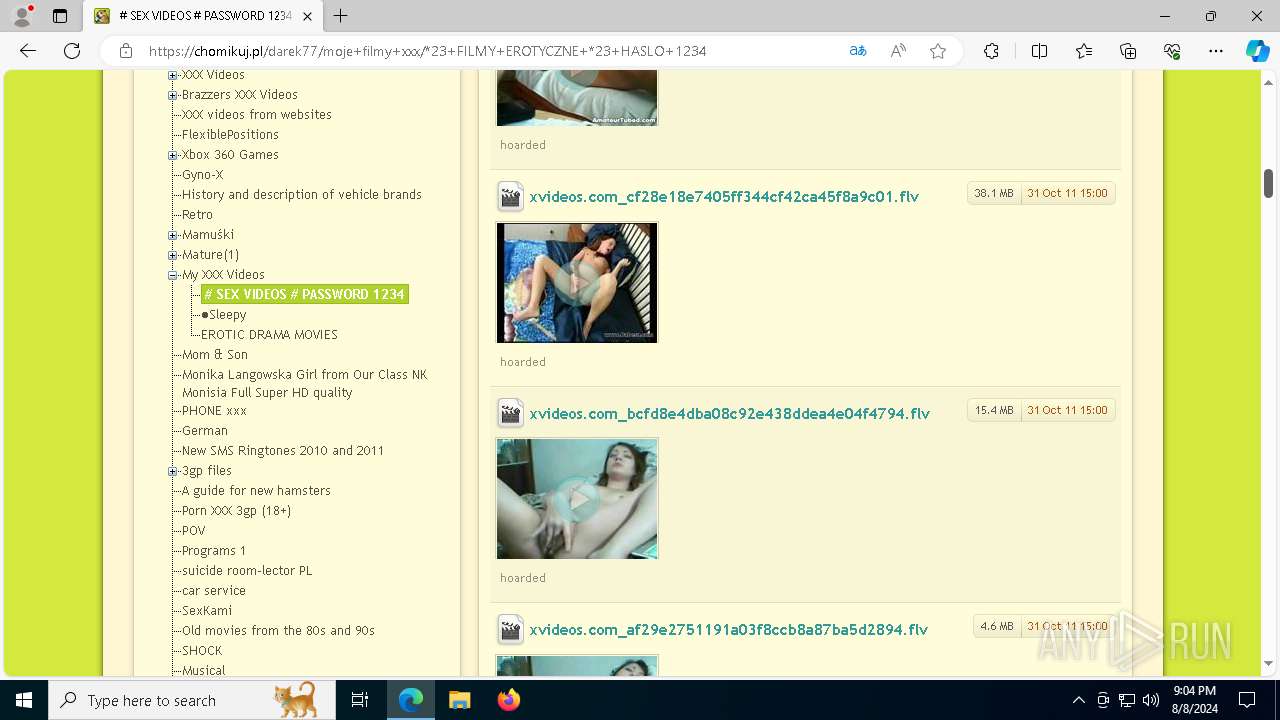This screenshot has width=1280, height=720.
Task: Expand the Mature(1) folder node
Action: (172, 255)
